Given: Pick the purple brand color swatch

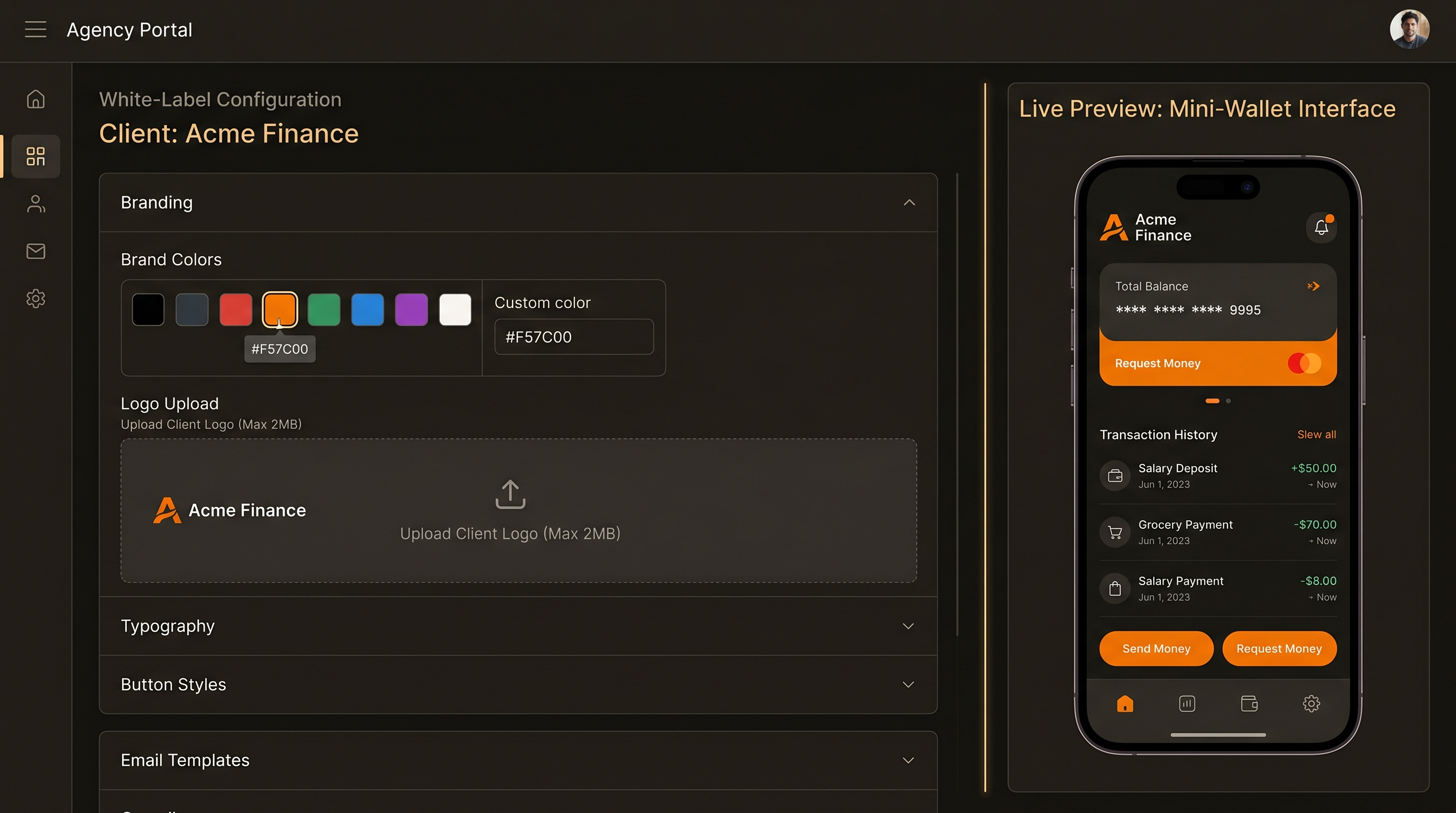Looking at the screenshot, I should [x=411, y=309].
